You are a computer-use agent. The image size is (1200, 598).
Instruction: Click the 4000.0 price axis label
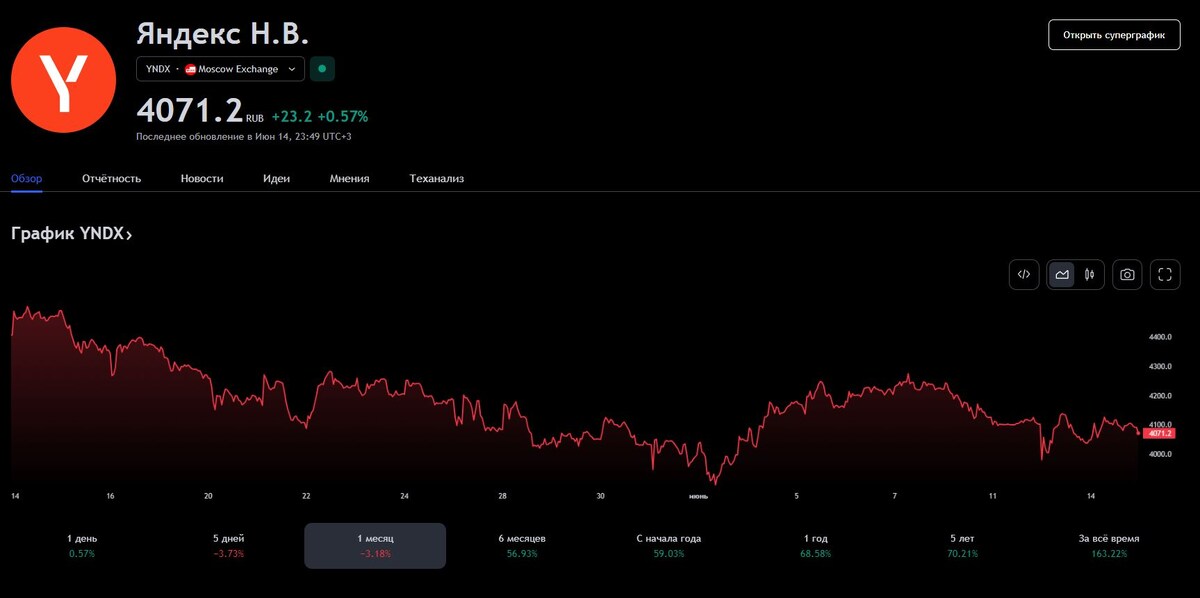[x=1160, y=454]
